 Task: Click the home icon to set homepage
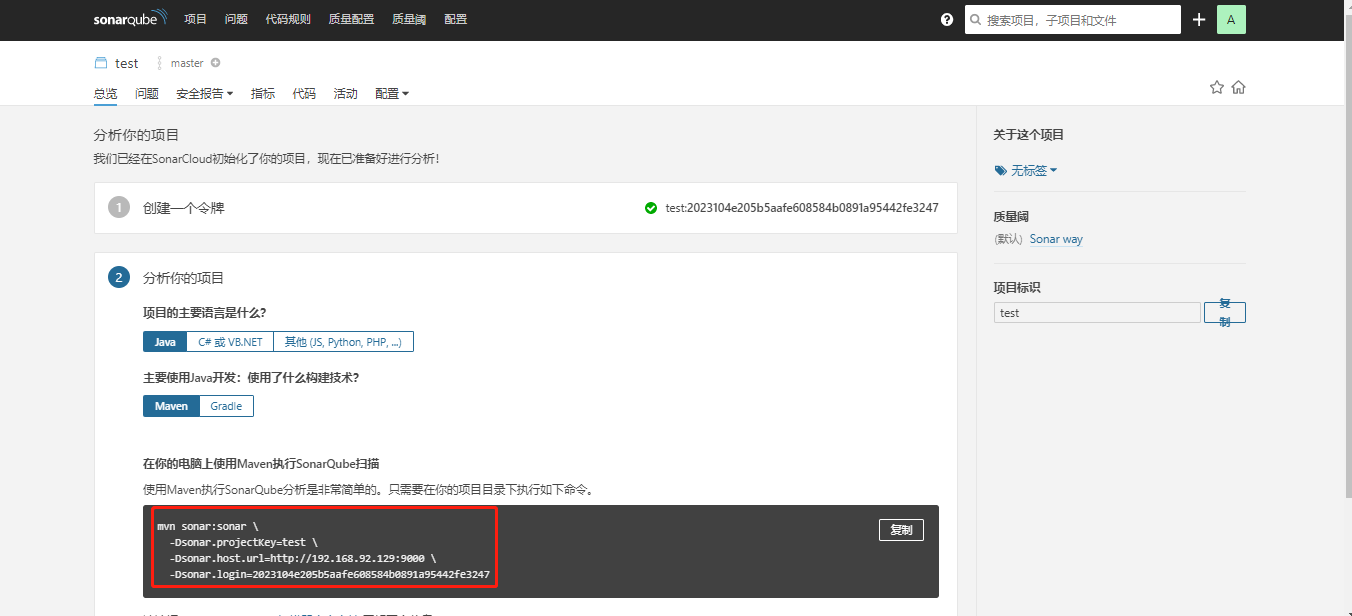point(1238,87)
